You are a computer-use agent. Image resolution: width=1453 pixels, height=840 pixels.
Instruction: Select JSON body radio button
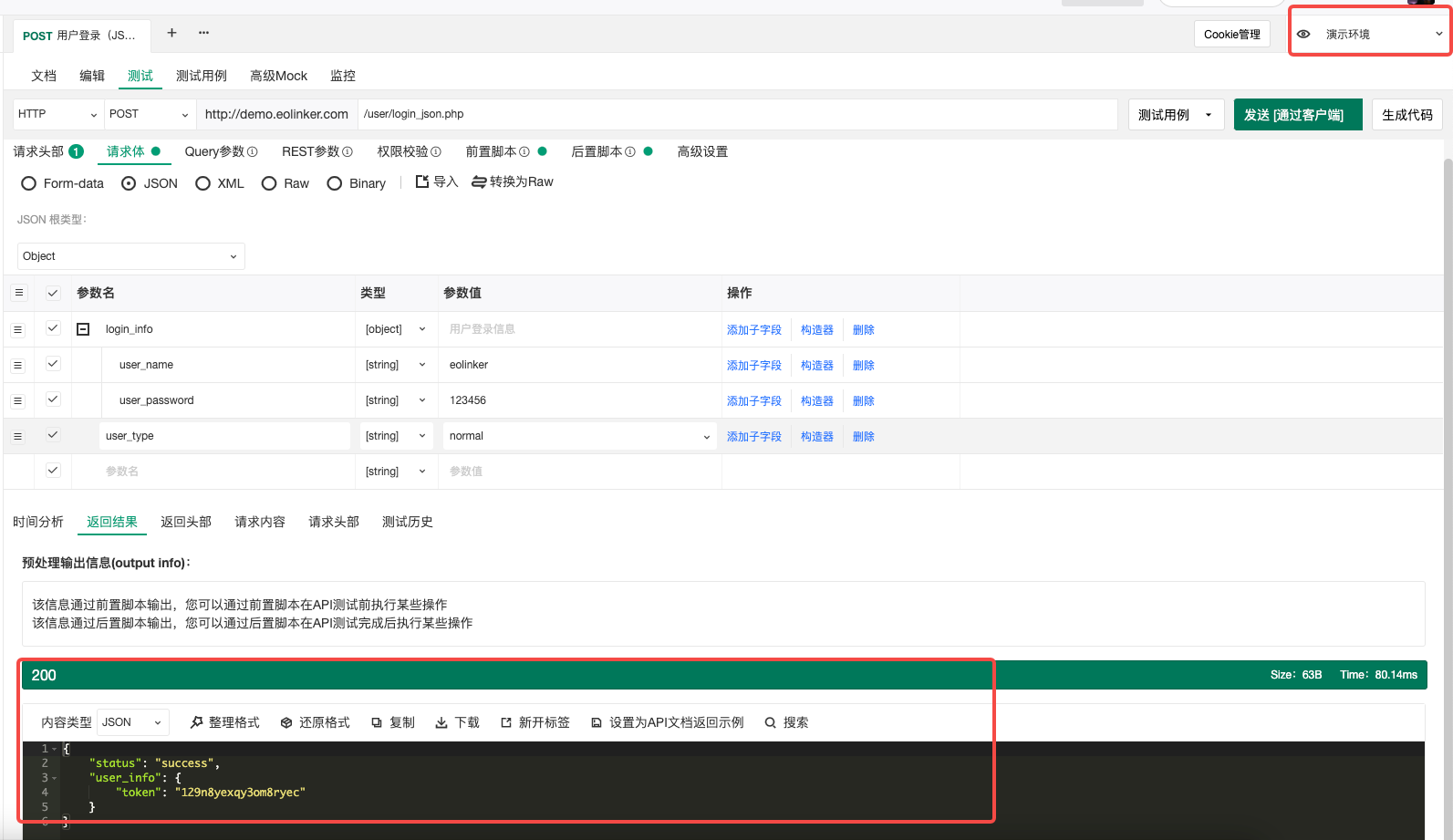(129, 183)
